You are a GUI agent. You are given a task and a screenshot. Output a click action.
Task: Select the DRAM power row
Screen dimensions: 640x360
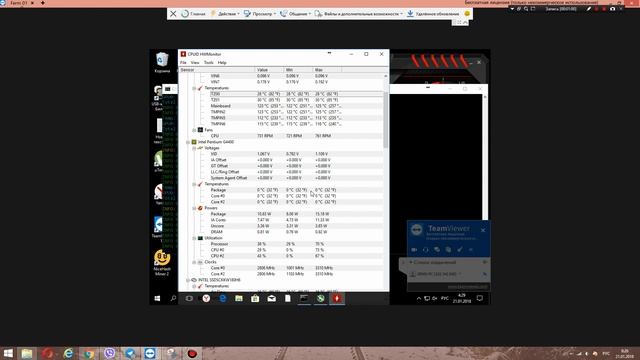click(x=282, y=232)
